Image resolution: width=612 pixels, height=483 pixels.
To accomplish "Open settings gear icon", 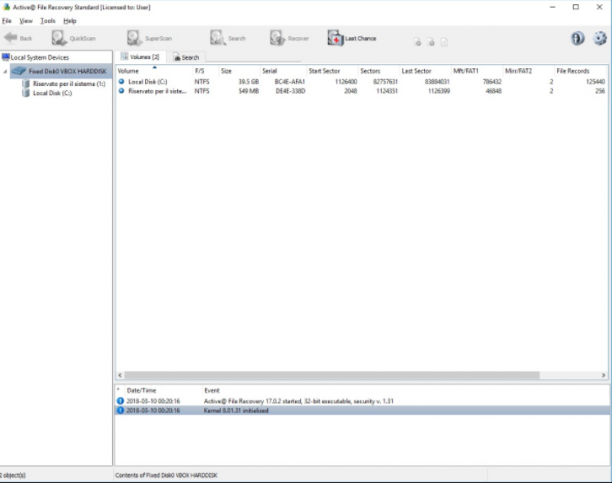I will tap(600, 38).
